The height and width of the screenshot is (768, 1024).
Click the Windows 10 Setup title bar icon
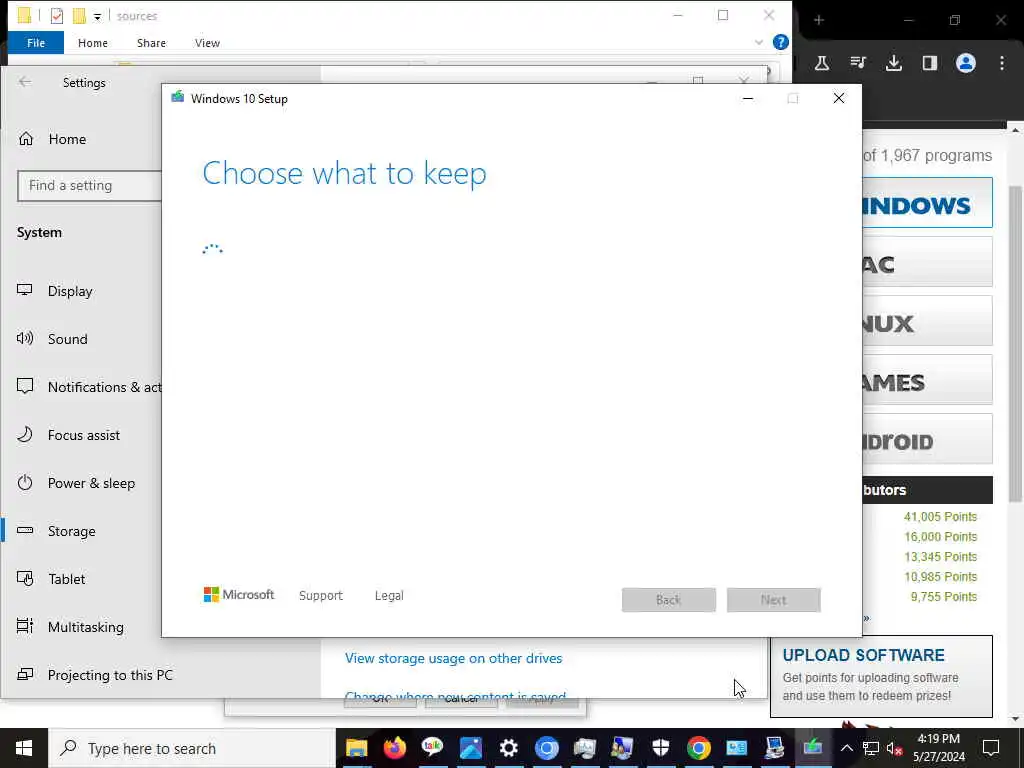[x=178, y=98]
